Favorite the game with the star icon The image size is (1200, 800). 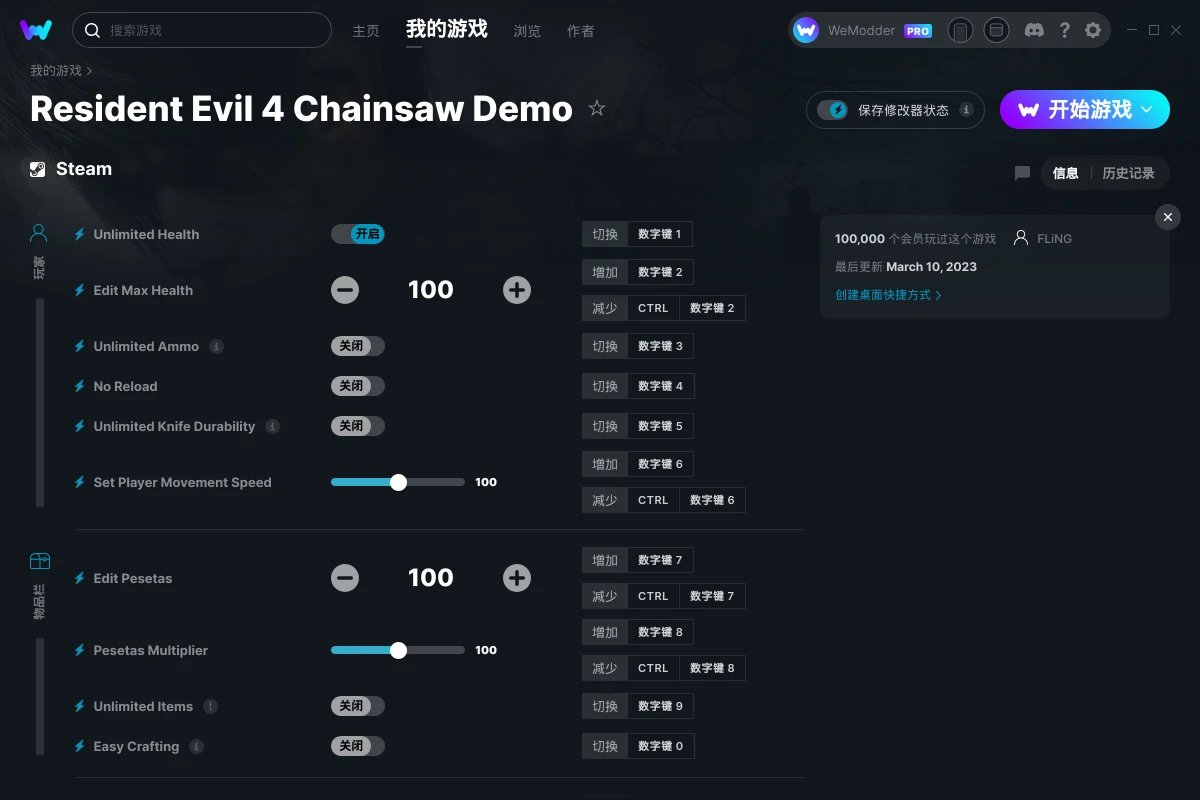pyautogui.click(x=597, y=108)
